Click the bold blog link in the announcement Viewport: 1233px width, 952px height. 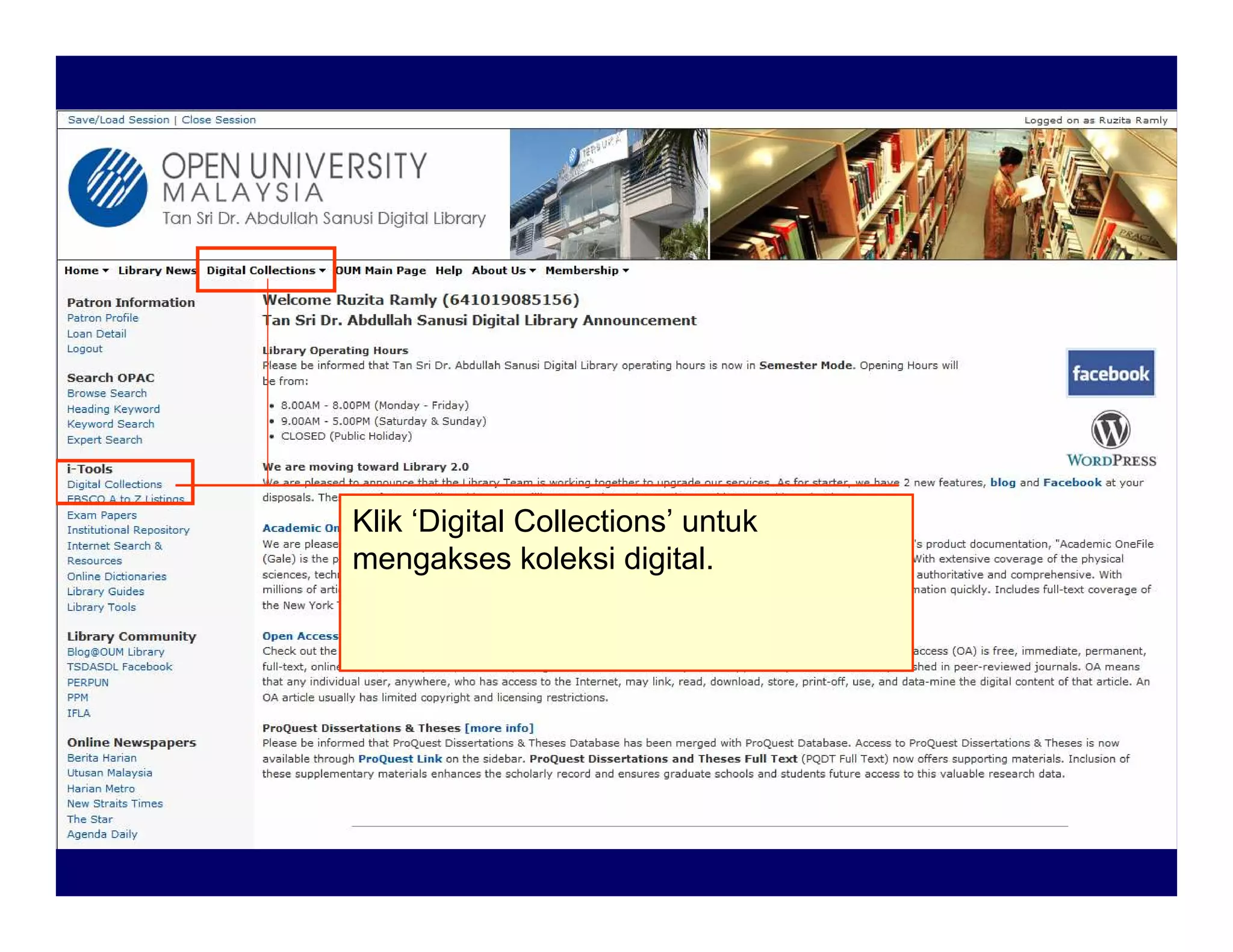coord(1002,483)
